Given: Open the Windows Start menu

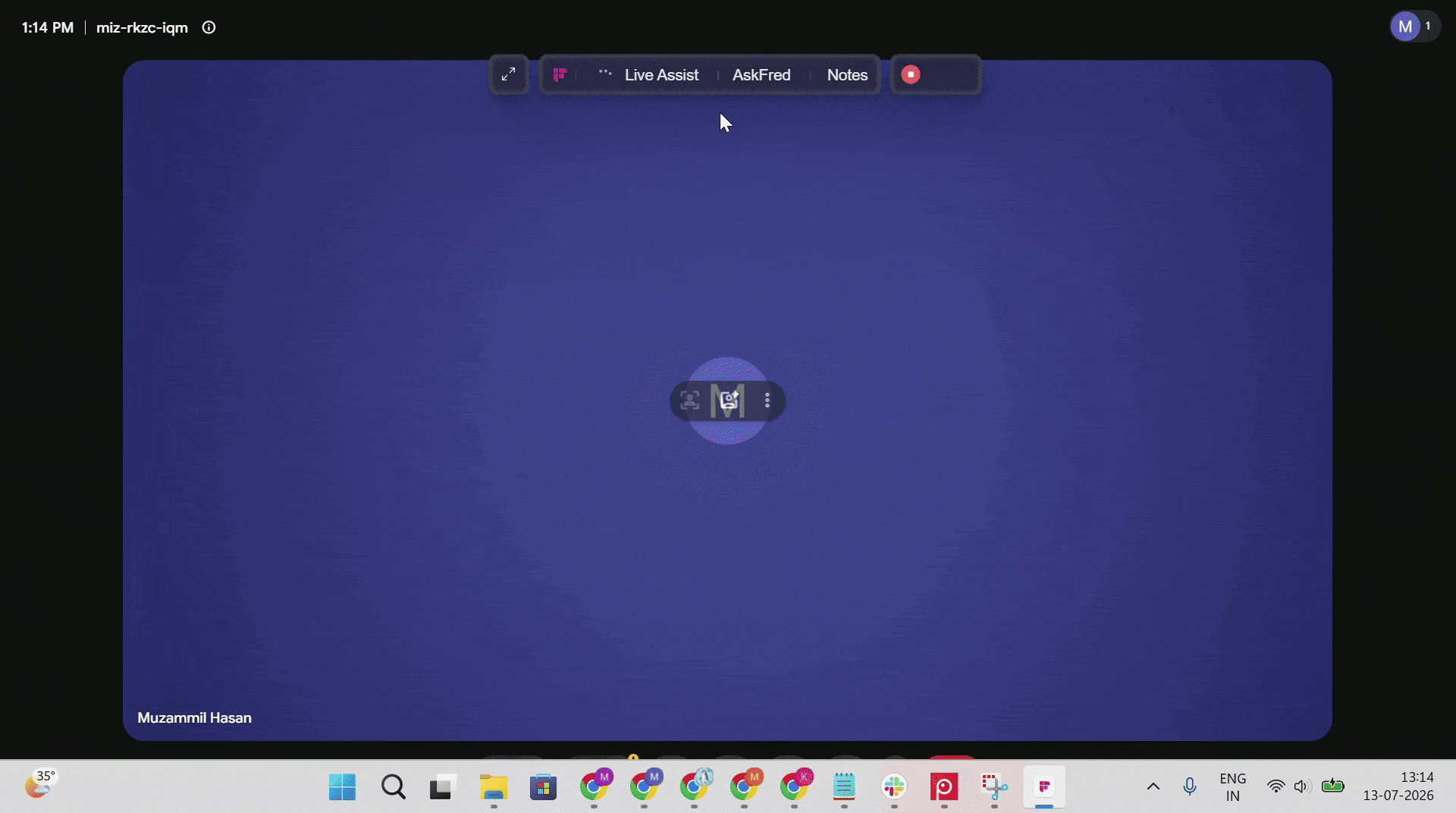Looking at the screenshot, I should (x=342, y=787).
